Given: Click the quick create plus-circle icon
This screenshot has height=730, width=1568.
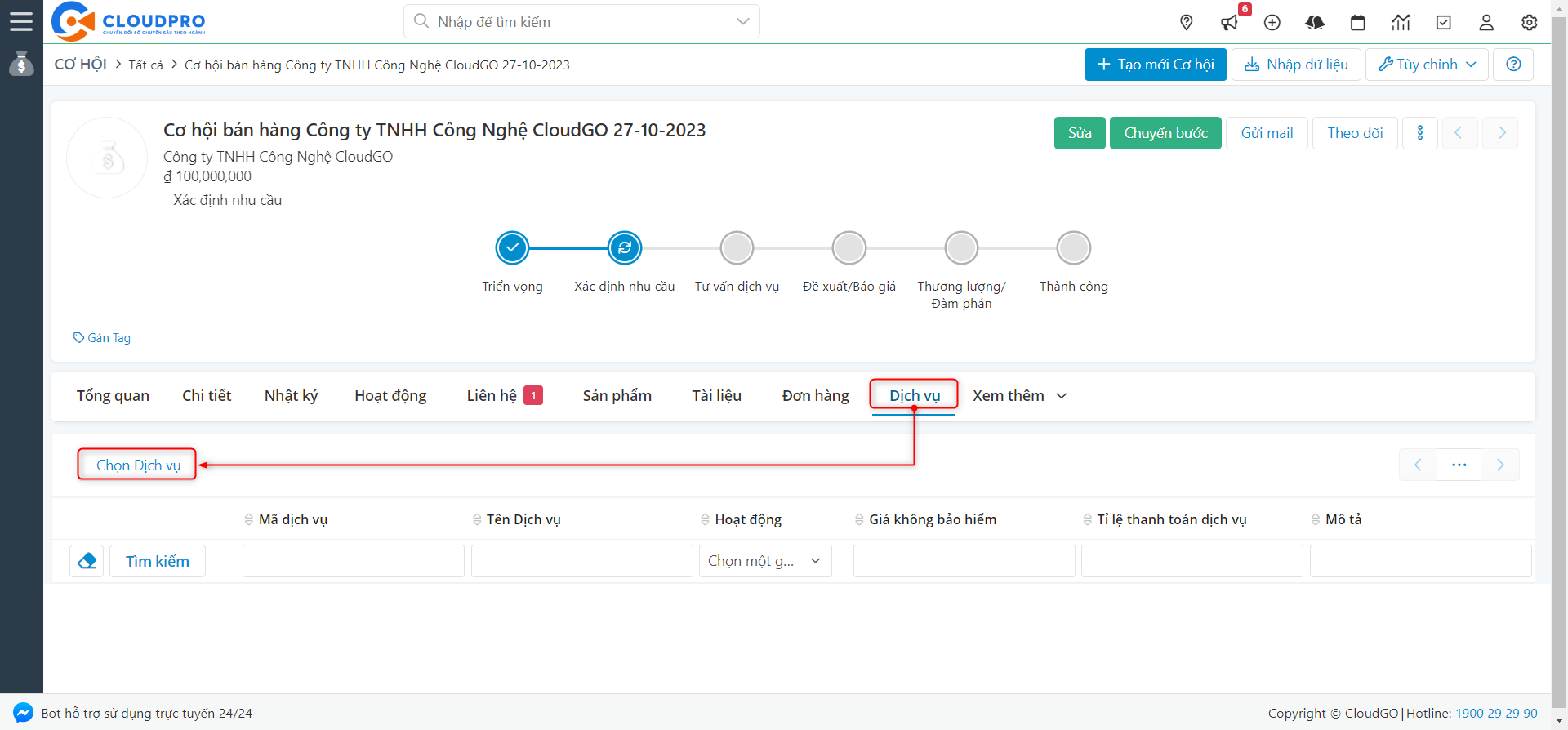Looking at the screenshot, I should [x=1272, y=23].
